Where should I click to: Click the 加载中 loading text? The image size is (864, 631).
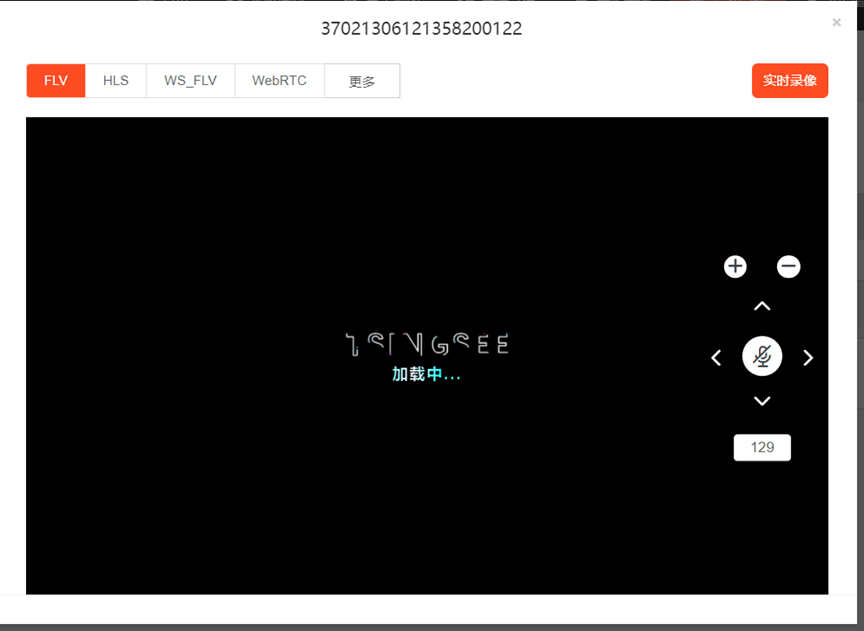click(x=426, y=374)
